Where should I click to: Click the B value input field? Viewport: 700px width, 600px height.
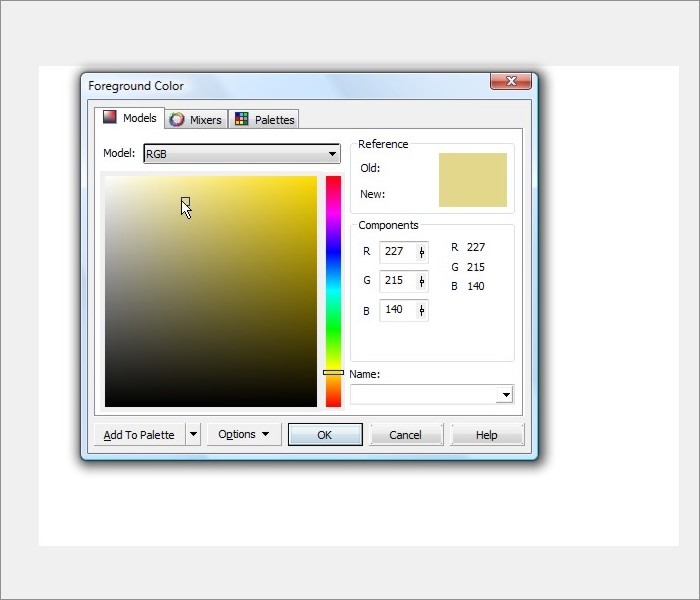click(396, 310)
